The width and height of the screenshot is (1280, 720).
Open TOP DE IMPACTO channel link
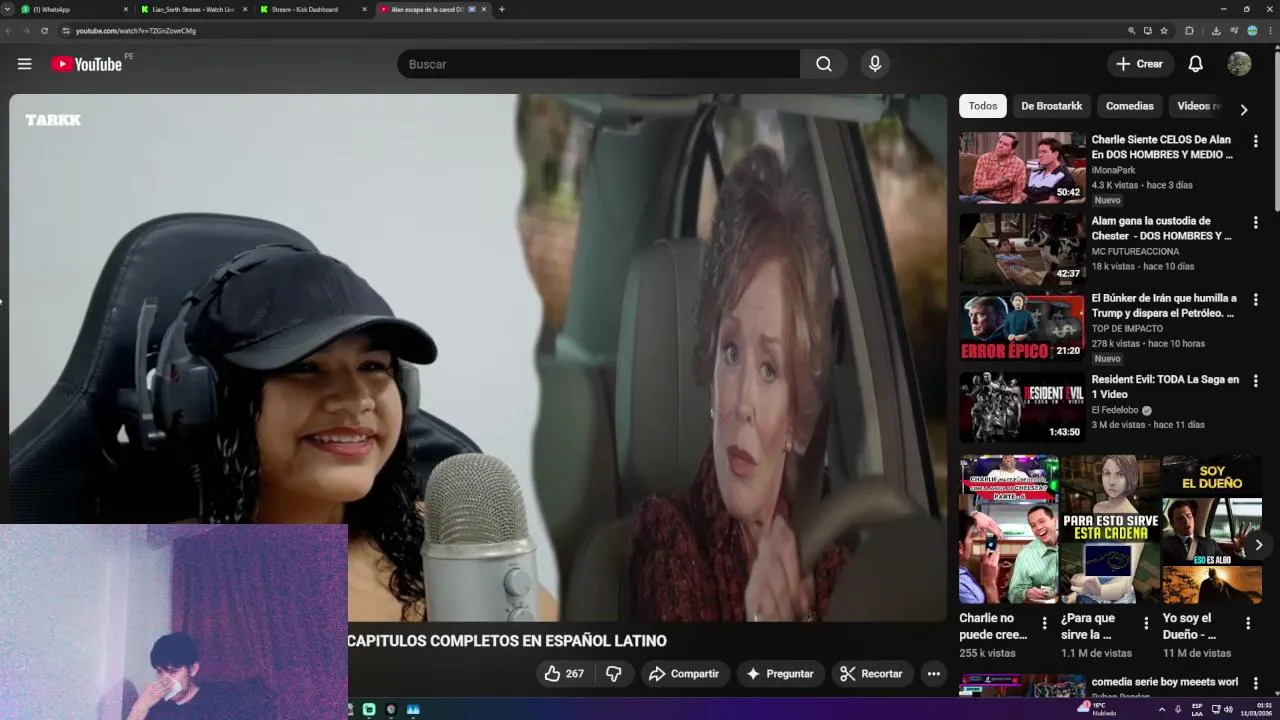coord(1127,328)
